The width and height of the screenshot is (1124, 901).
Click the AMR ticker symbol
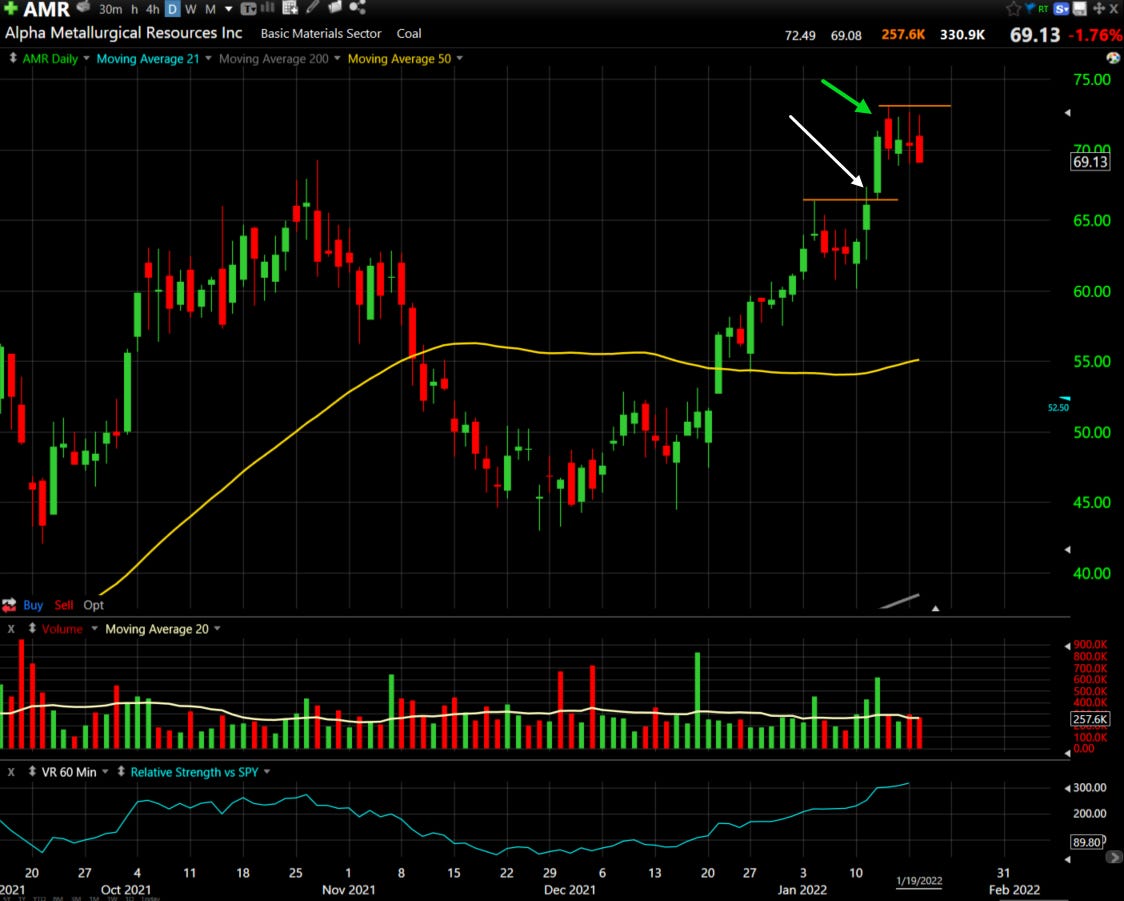(47, 9)
